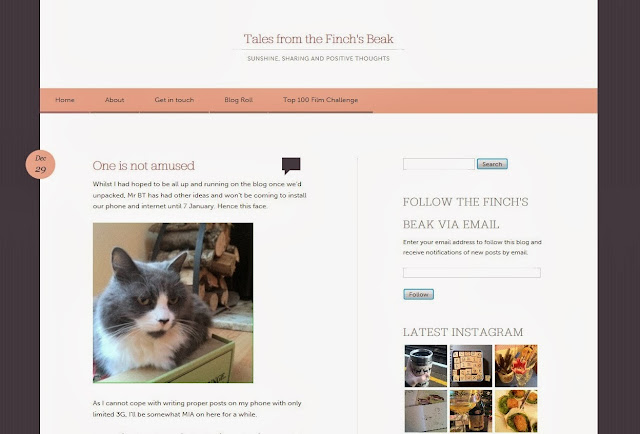Click the email address input field

pyautogui.click(x=472, y=273)
